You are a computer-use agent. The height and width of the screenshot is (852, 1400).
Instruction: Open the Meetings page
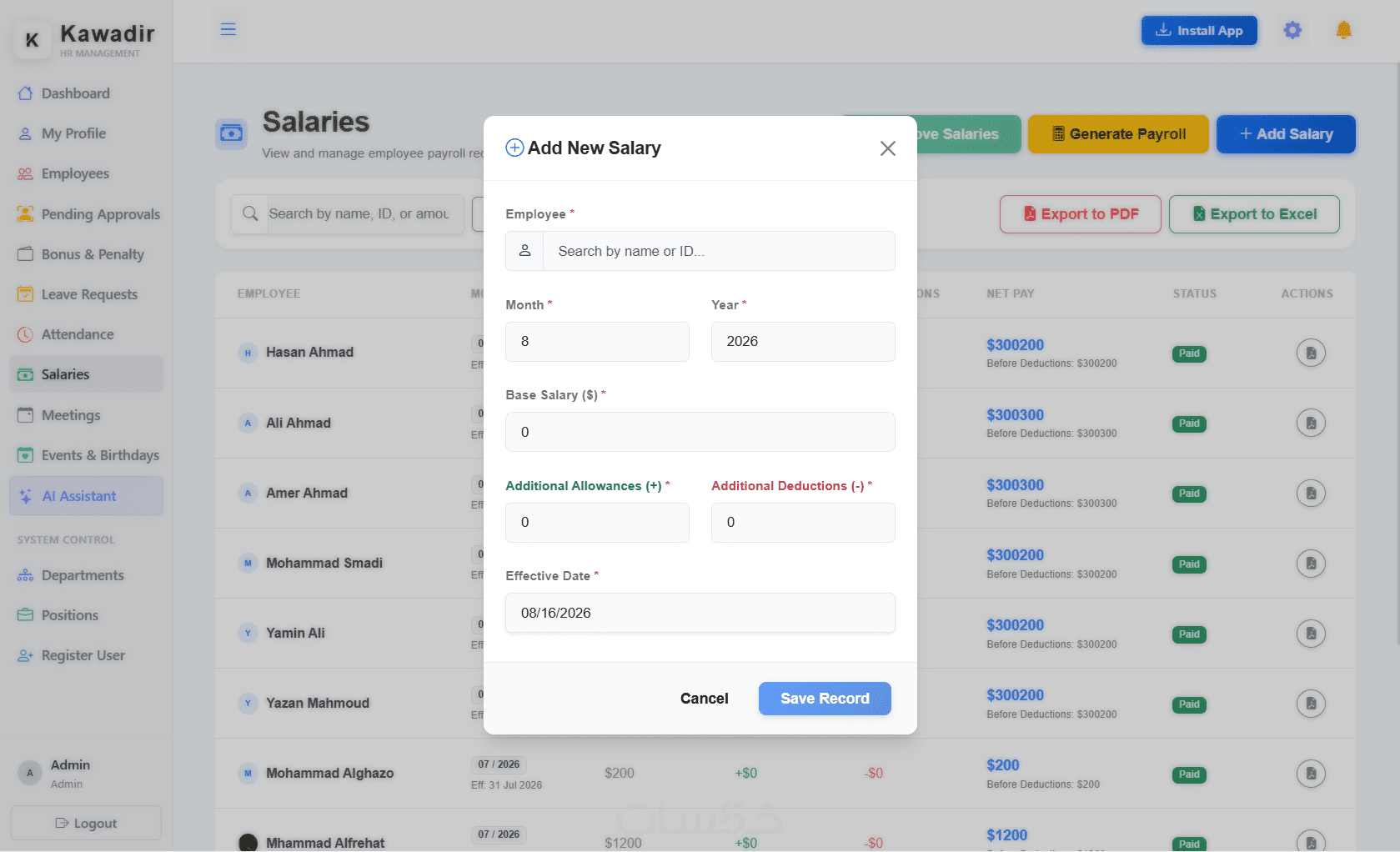coord(86,415)
